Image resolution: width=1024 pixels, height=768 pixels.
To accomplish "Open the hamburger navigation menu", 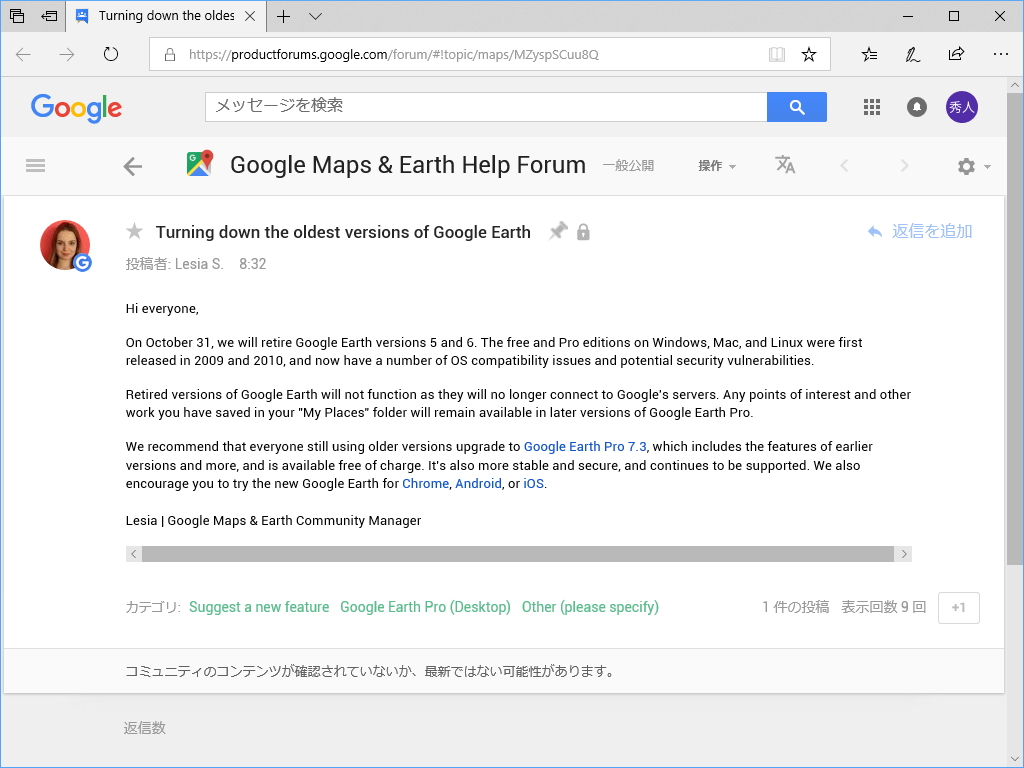I will pyautogui.click(x=35, y=165).
